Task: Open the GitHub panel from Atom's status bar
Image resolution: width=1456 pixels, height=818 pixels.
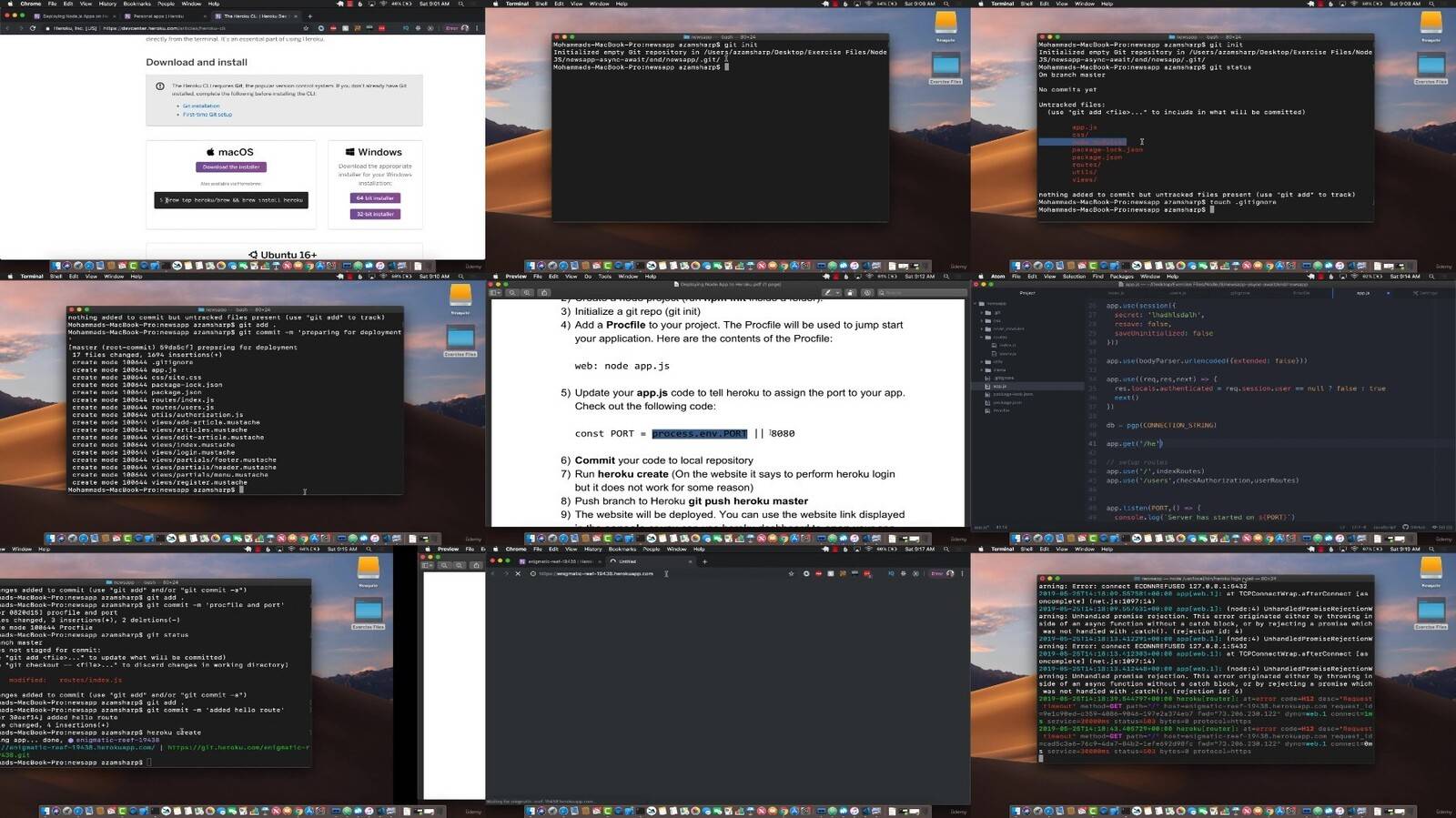Action: tap(1413, 527)
